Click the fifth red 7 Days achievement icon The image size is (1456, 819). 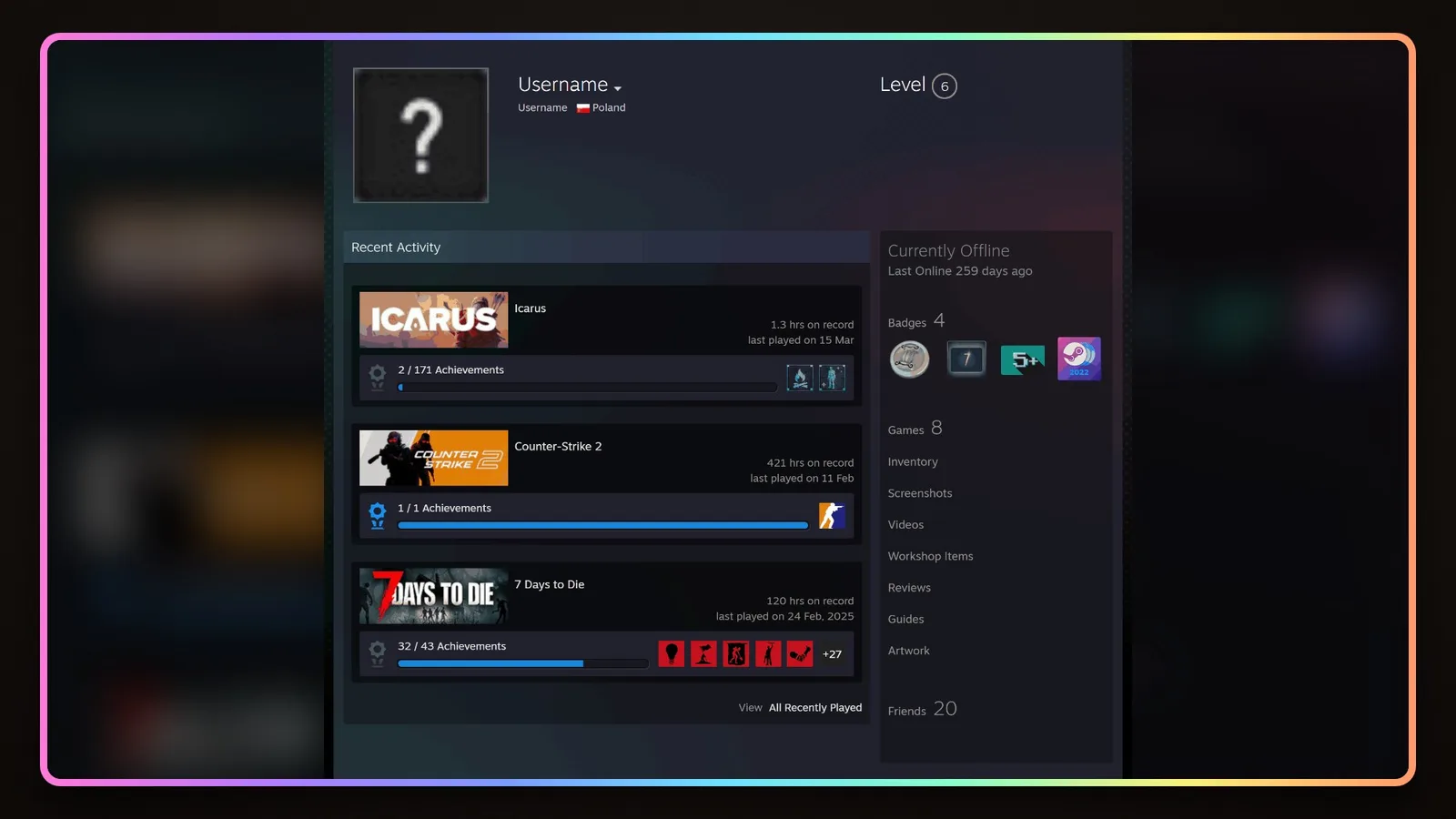coord(800,653)
